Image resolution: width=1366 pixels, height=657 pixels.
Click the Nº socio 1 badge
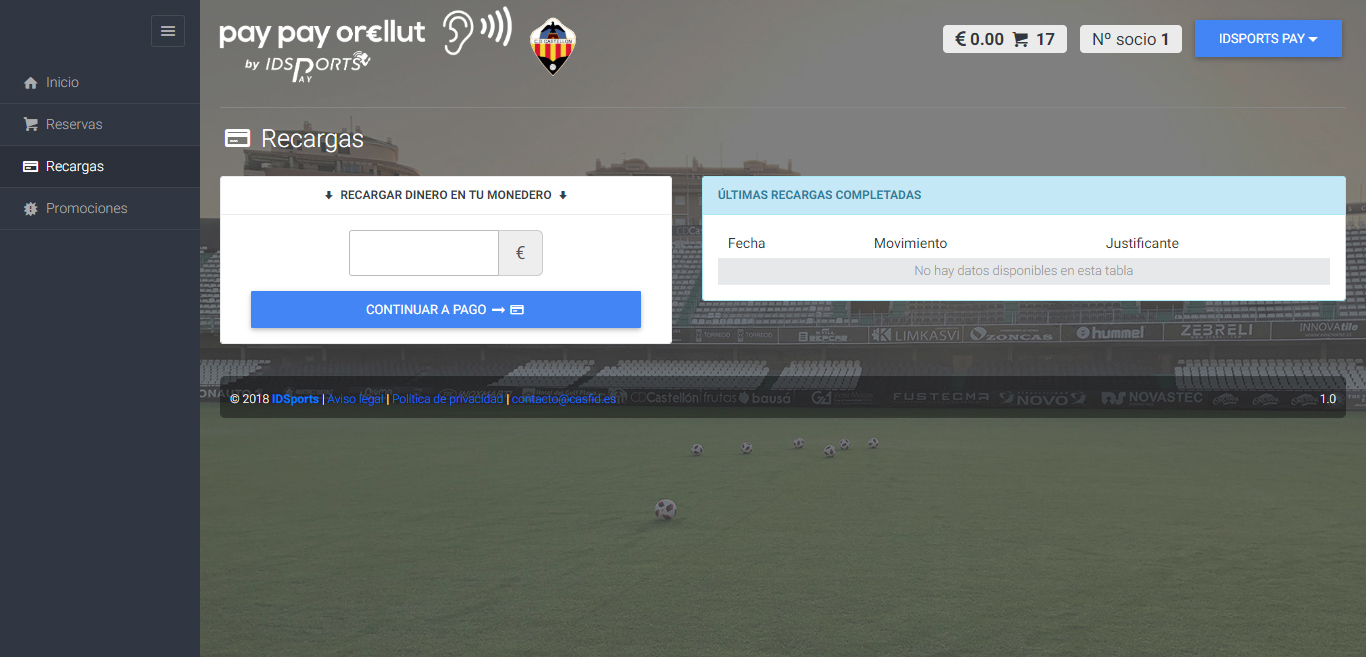point(1131,39)
